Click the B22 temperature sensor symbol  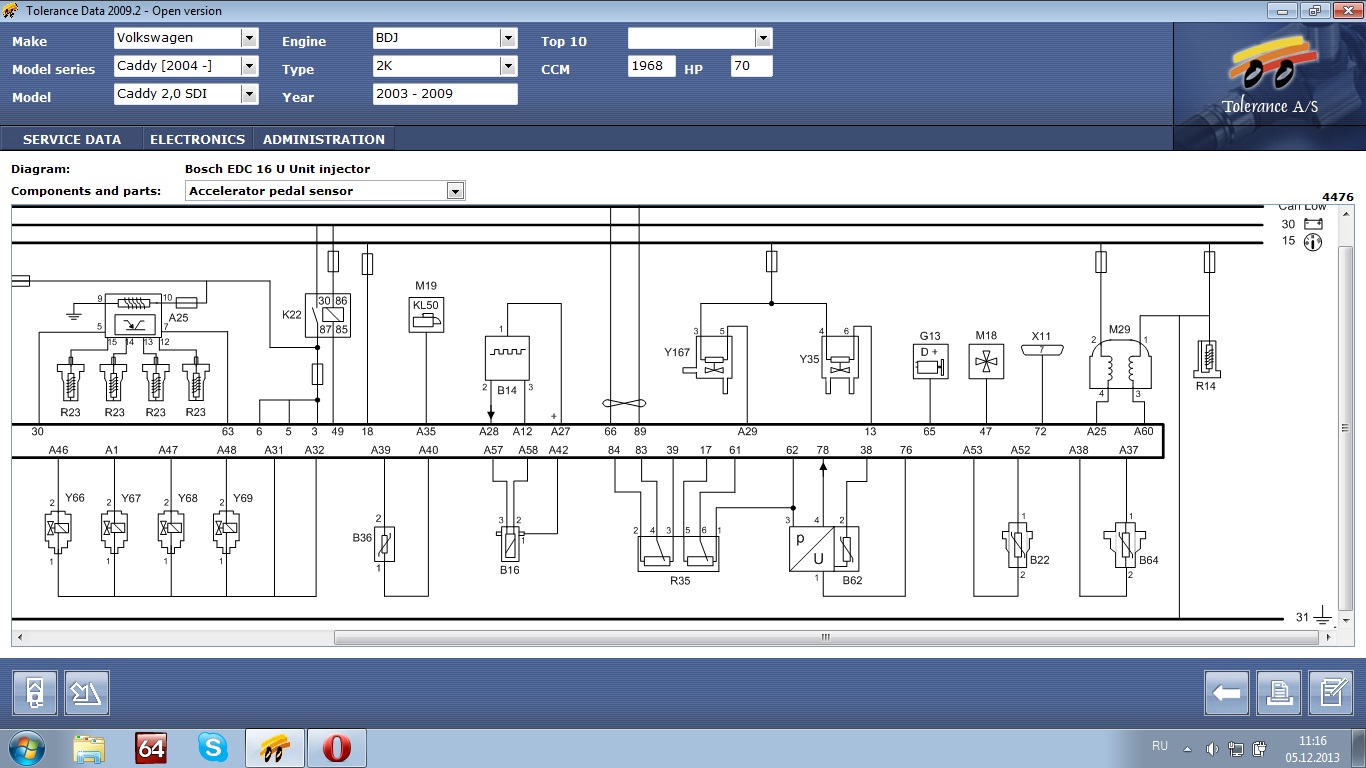point(1016,545)
